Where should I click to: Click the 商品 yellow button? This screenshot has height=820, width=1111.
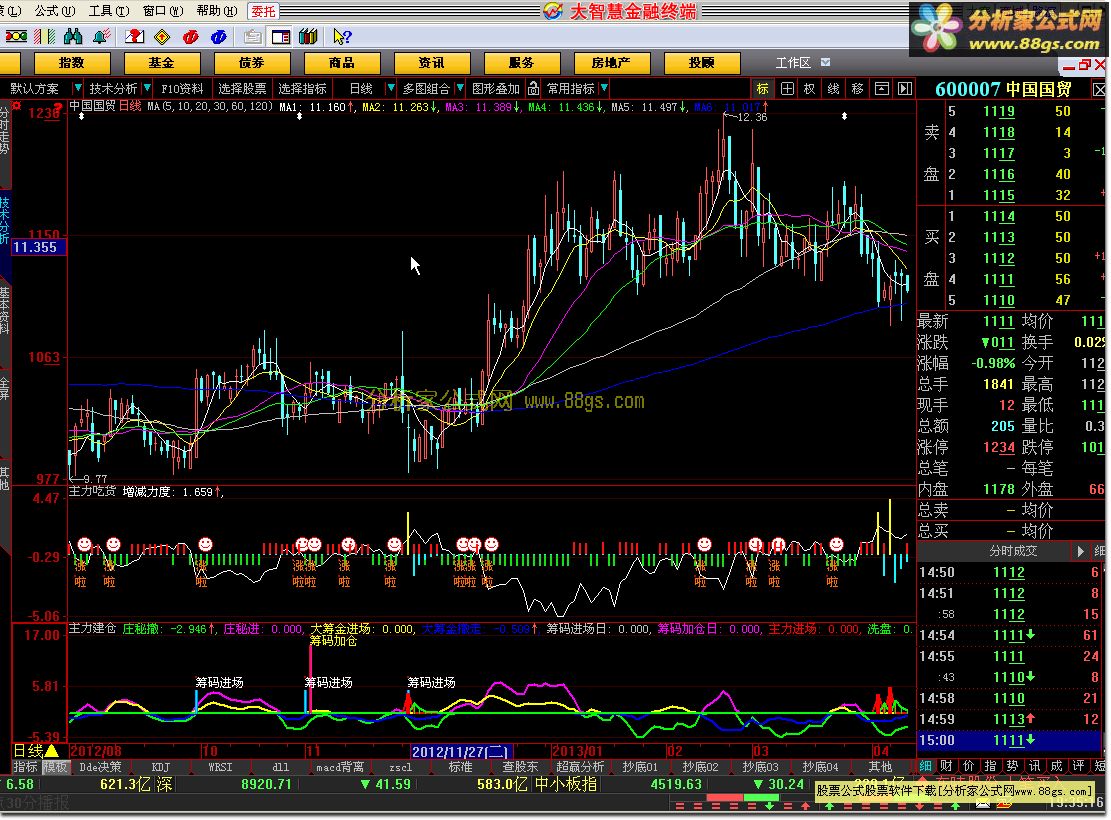(342, 63)
